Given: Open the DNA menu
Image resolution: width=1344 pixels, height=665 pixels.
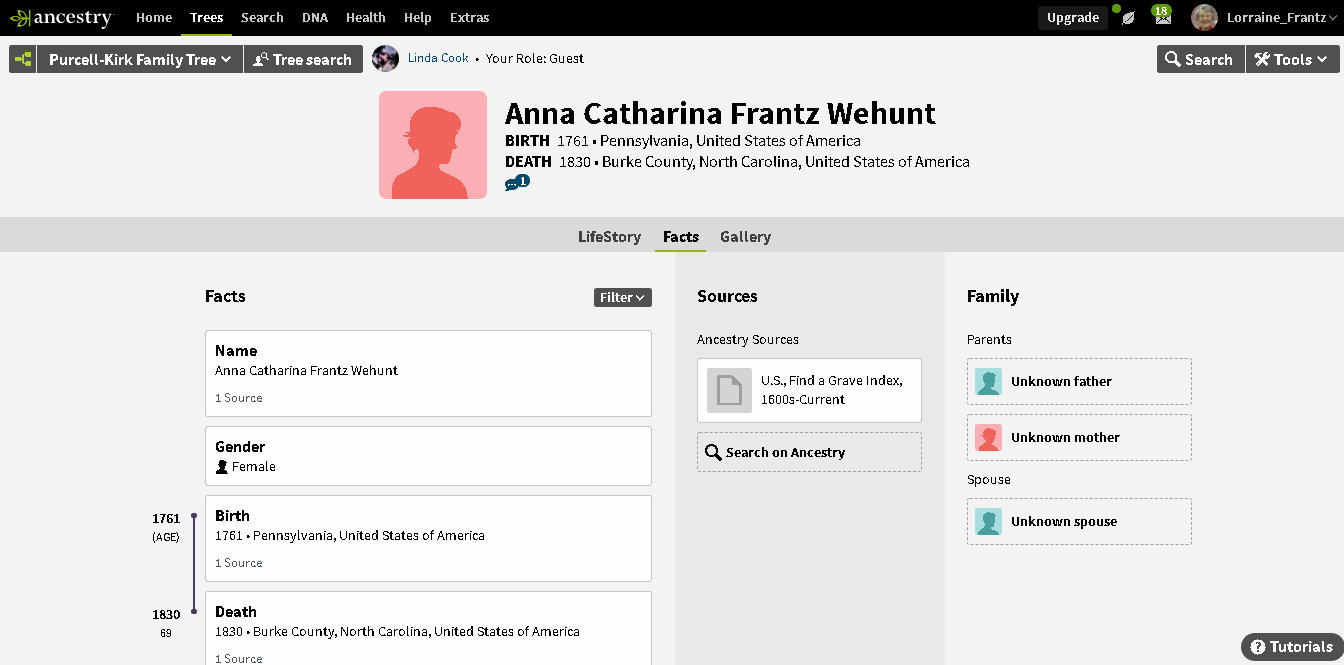Looking at the screenshot, I should click(315, 18).
